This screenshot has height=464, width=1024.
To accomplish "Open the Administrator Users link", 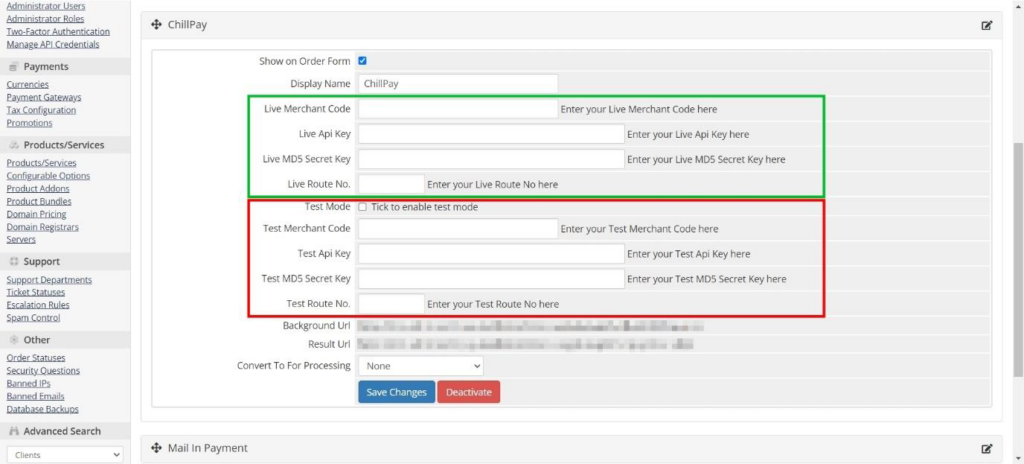I will point(46,6).
